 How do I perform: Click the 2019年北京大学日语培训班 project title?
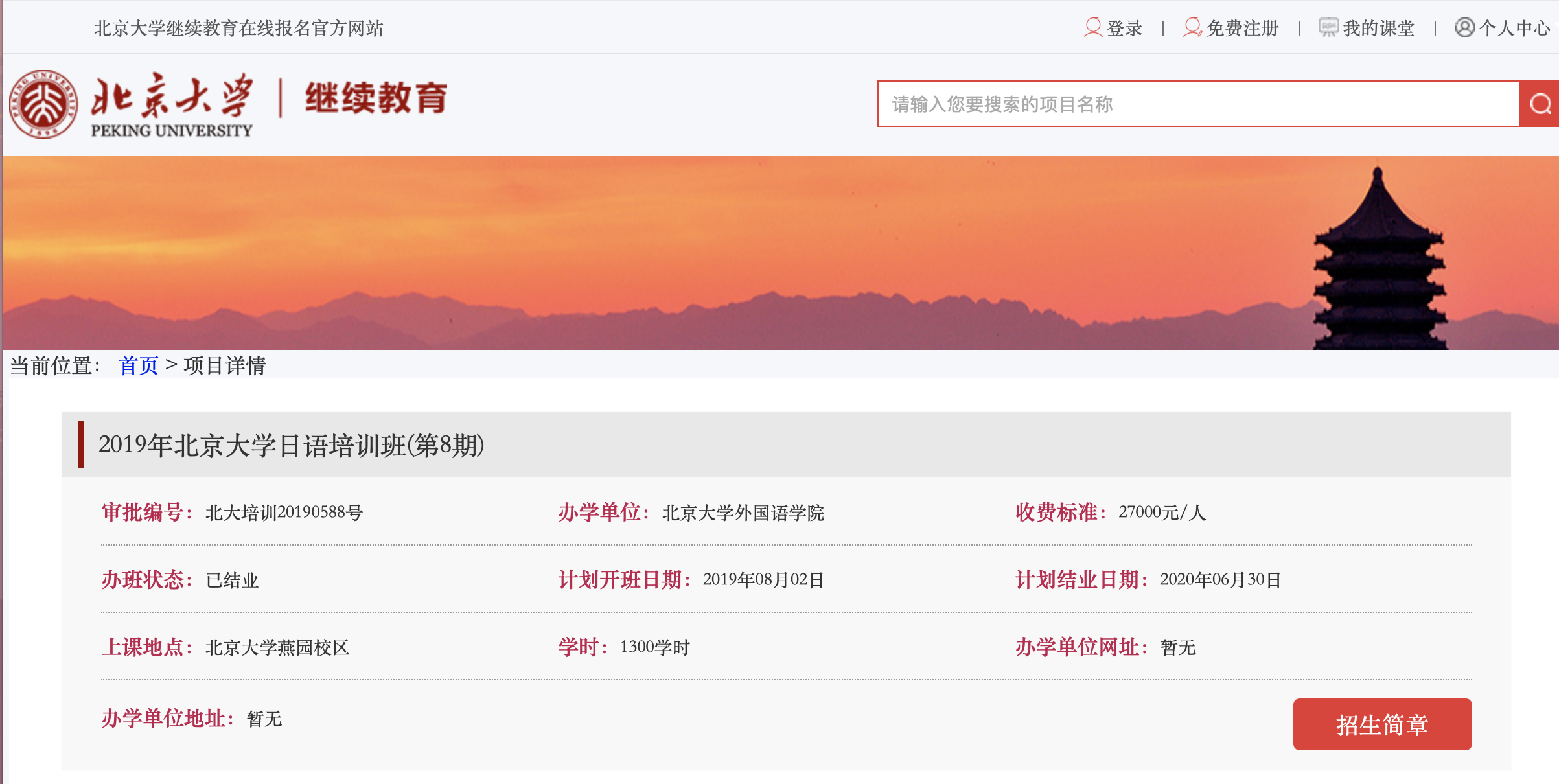[x=291, y=445]
